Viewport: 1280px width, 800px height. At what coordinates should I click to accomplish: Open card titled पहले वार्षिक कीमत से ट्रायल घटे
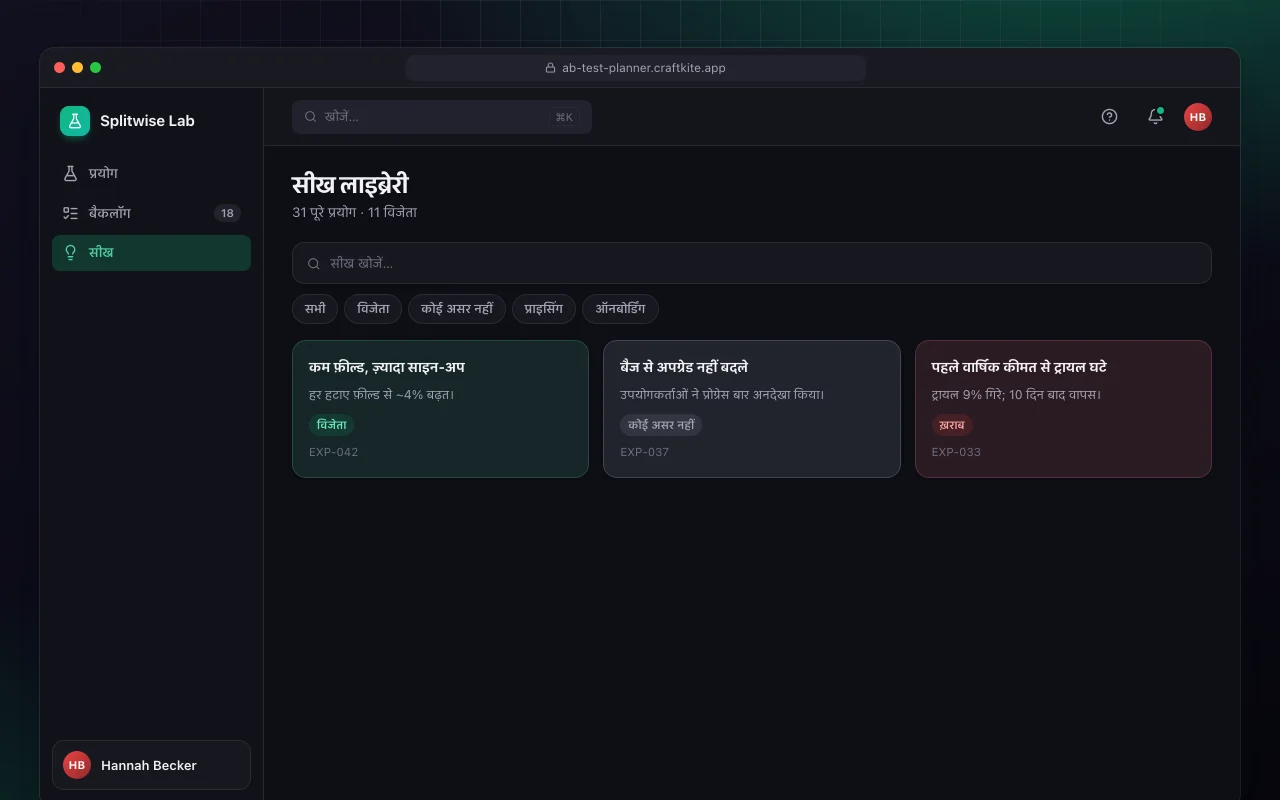(x=1063, y=409)
